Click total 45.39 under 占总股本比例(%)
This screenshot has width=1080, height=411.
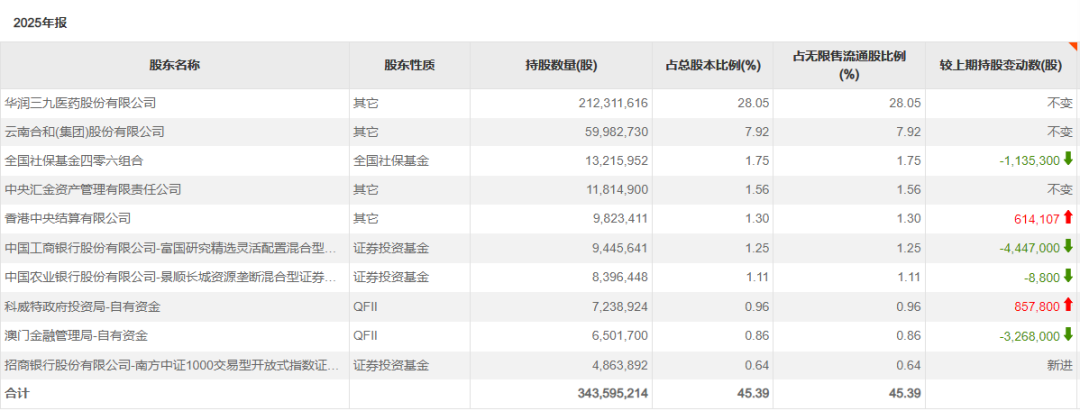(756, 393)
